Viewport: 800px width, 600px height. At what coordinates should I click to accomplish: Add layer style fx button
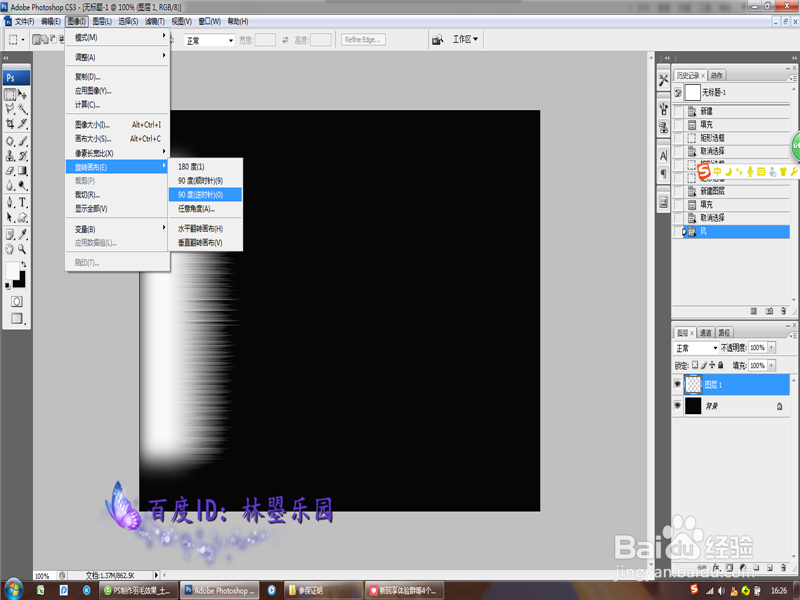coord(716,567)
